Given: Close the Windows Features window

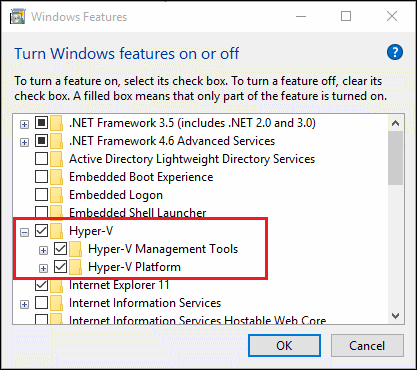Looking at the screenshot, I should (x=392, y=16).
